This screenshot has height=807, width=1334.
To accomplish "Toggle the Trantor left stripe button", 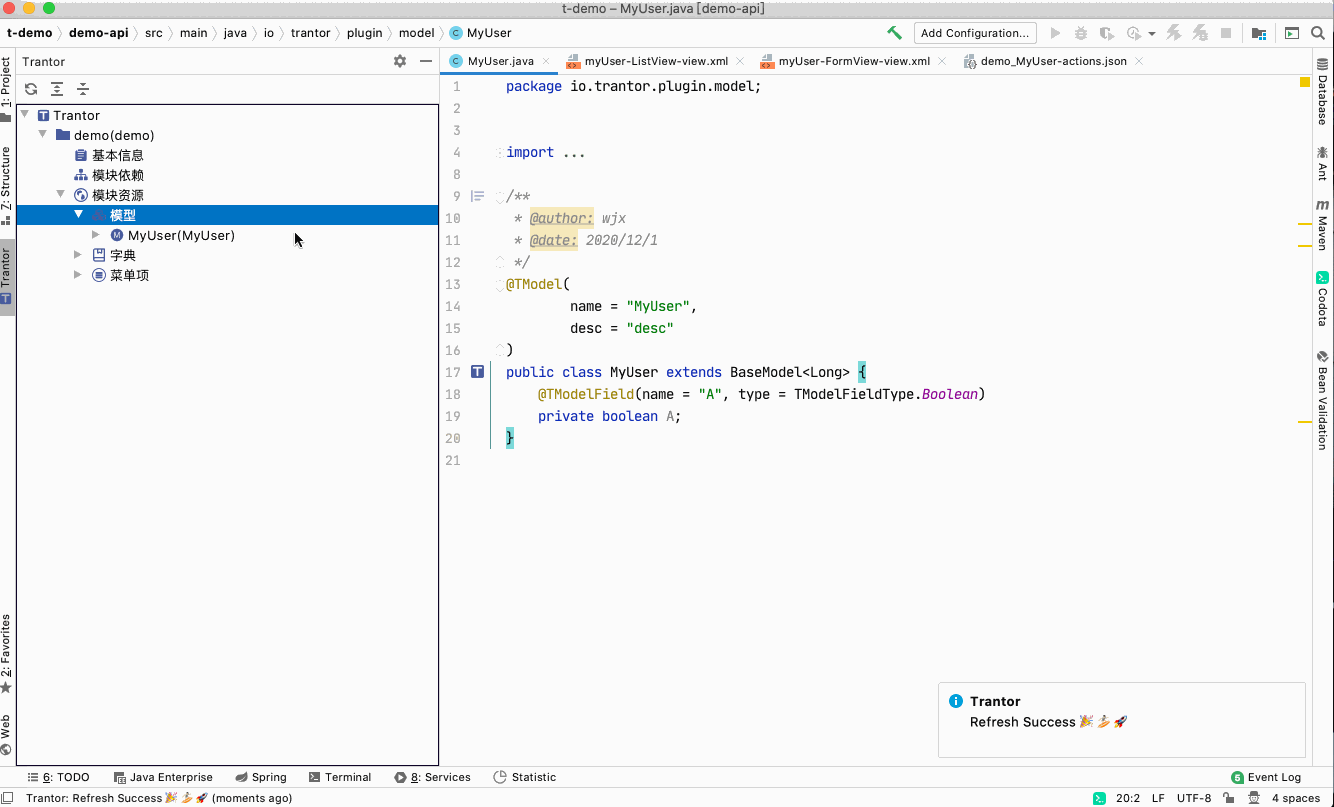I will pyautogui.click(x=6, y=277).
